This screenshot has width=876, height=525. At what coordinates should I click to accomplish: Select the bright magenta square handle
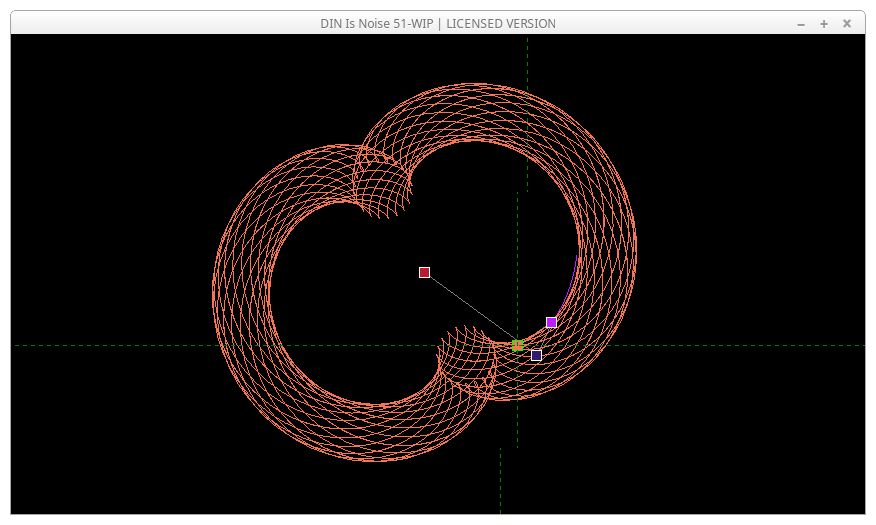(551, 322)
